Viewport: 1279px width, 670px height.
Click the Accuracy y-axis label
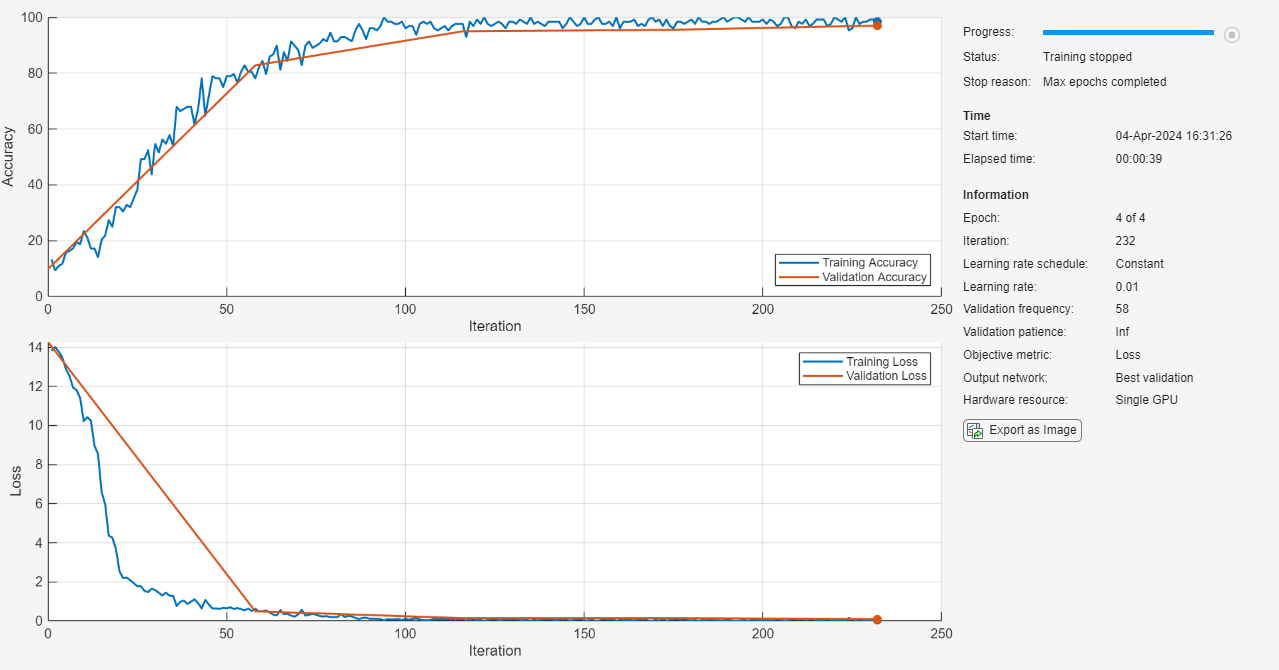coord(9,155)
